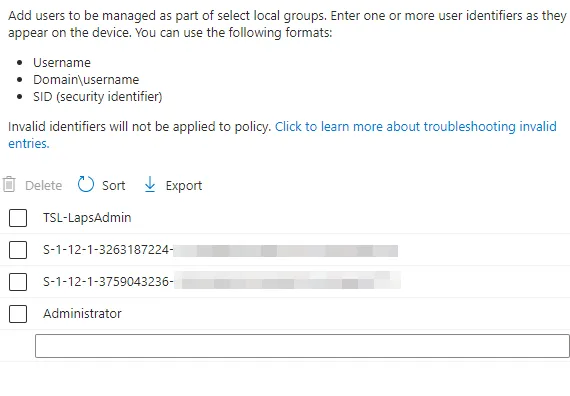Focus the empty user identifier input field

click(302, 346)
